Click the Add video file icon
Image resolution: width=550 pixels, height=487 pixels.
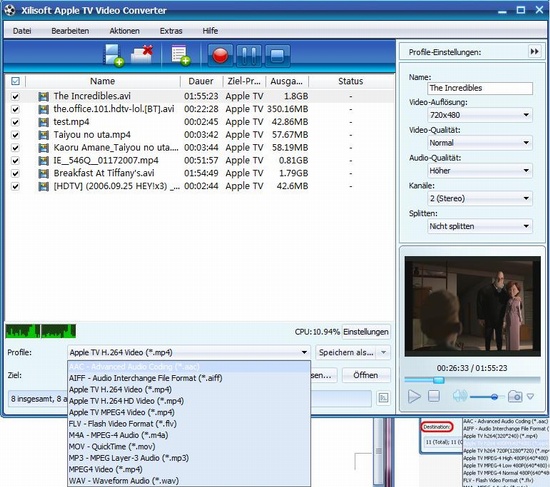pyautogui.click(x=114, y=55)
